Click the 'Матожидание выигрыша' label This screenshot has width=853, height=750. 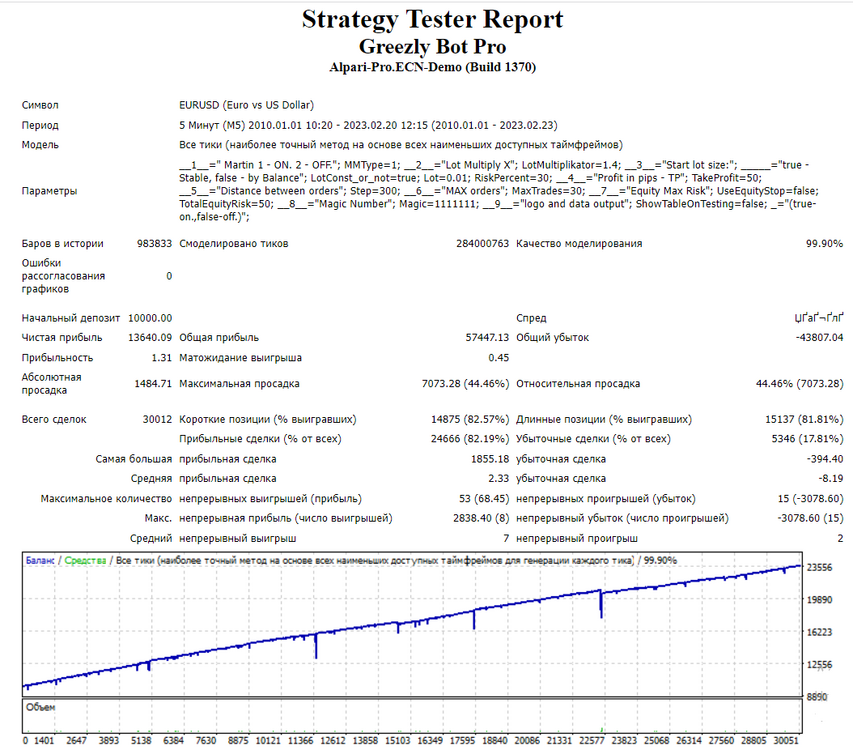(240, 358)
